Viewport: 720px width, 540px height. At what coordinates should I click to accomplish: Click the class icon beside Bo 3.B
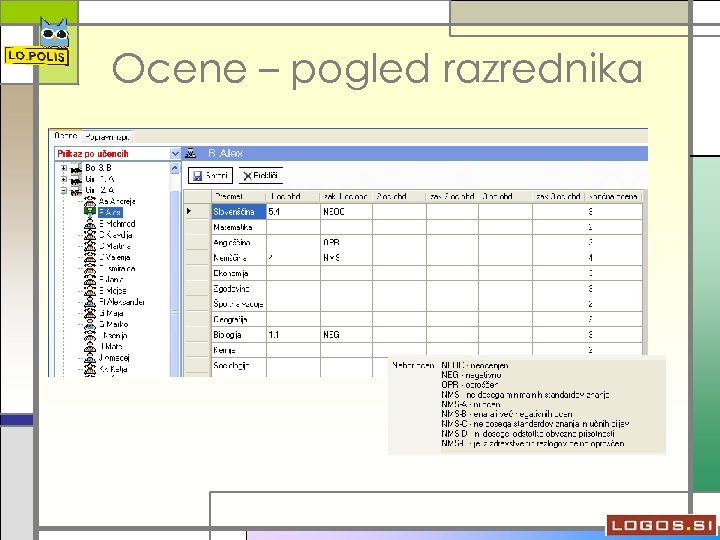pos(76,169)
